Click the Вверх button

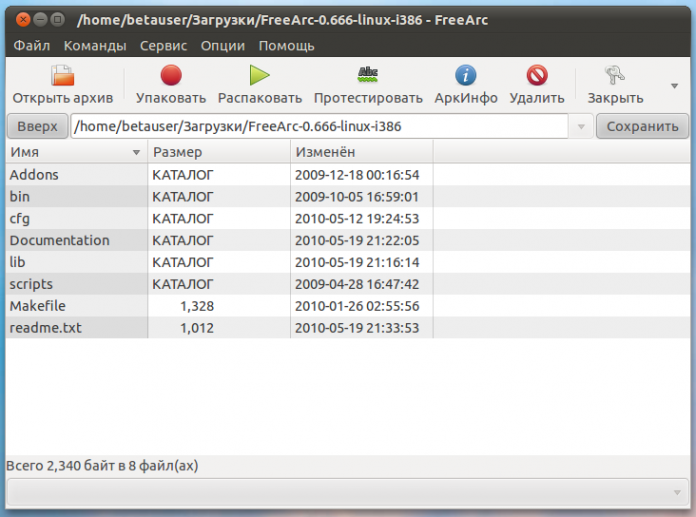(x=38, y=126)
